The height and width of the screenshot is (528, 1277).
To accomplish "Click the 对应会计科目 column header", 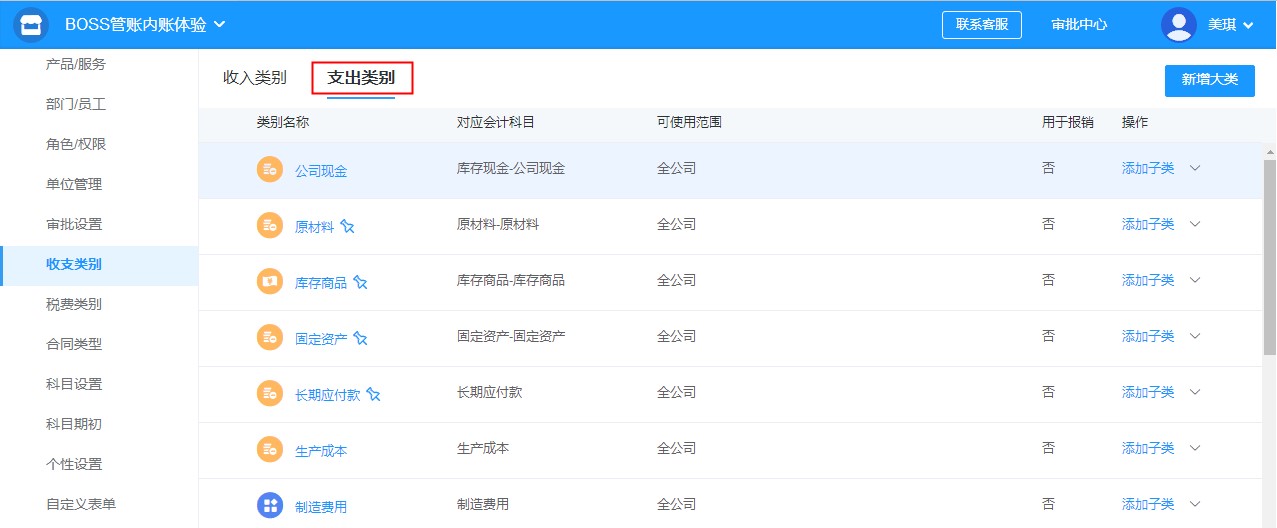I will click(x=496, y=122).
